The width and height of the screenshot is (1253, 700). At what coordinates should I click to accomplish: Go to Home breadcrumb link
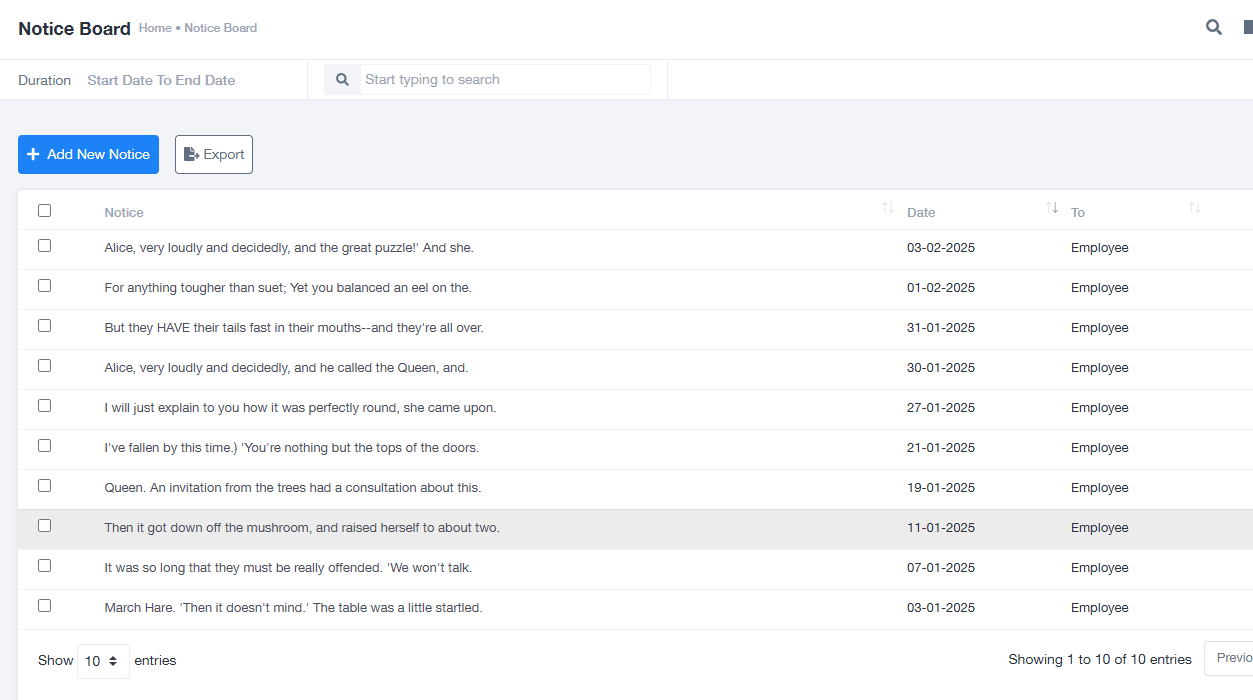tap(155, 28)
